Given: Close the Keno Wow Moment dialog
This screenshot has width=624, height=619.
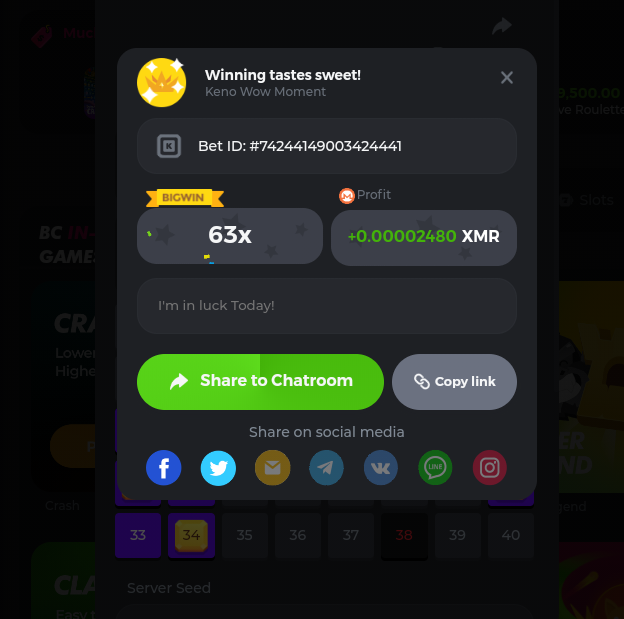Looking at the screenshot, I should tap(507, 78).
